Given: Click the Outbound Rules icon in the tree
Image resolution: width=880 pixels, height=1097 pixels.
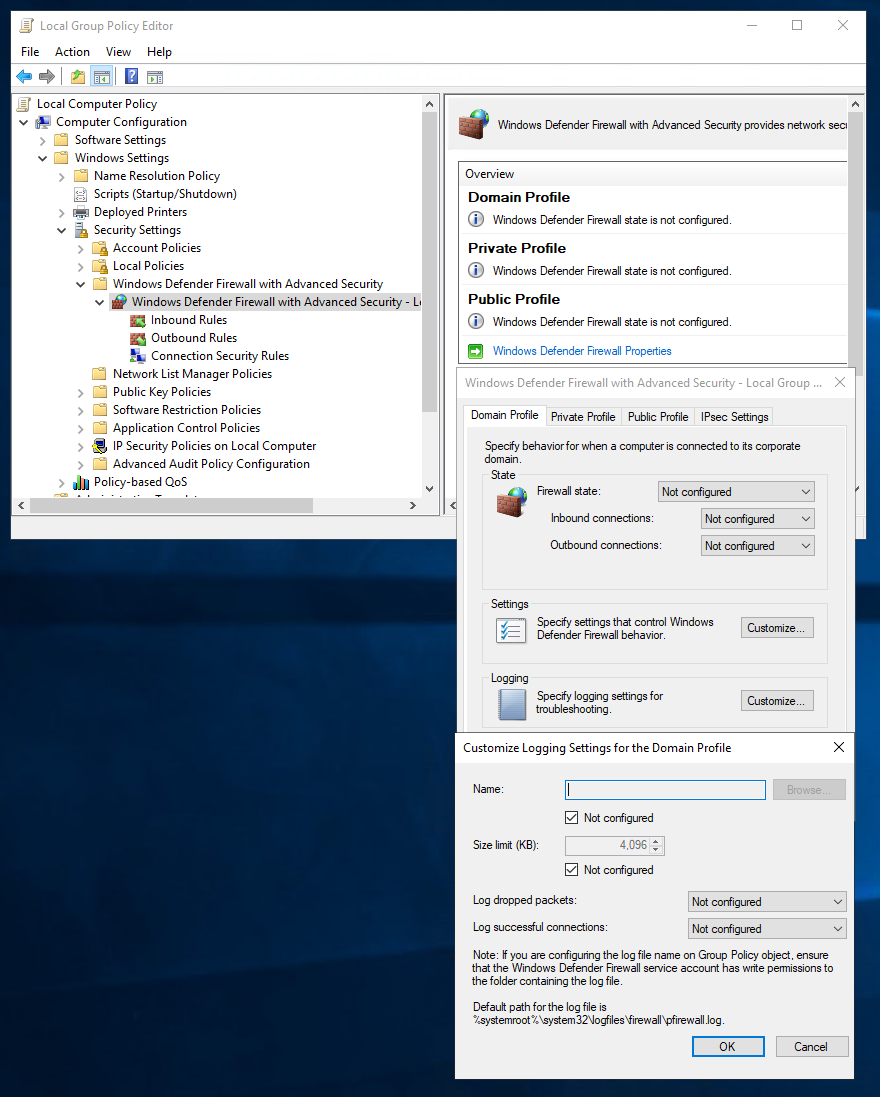Looking at the screenshot, I should 138,339.
